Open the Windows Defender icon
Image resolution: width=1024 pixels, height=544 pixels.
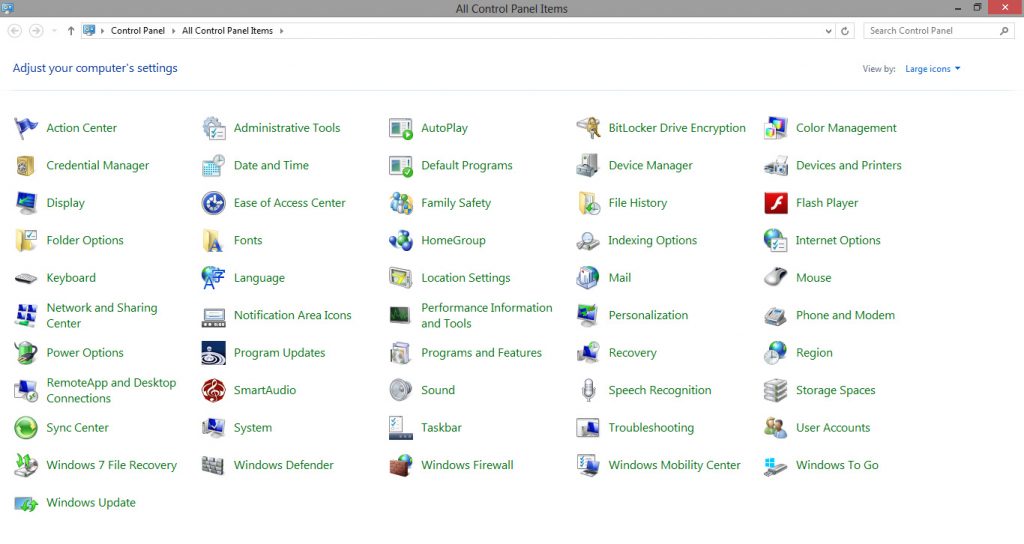point(214,465)
